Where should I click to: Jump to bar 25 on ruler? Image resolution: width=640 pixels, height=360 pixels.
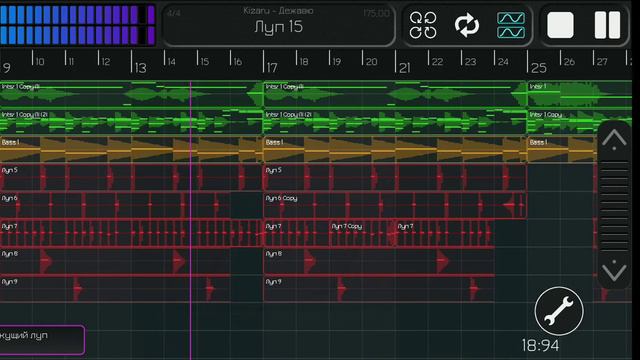[x=538, y=67]
